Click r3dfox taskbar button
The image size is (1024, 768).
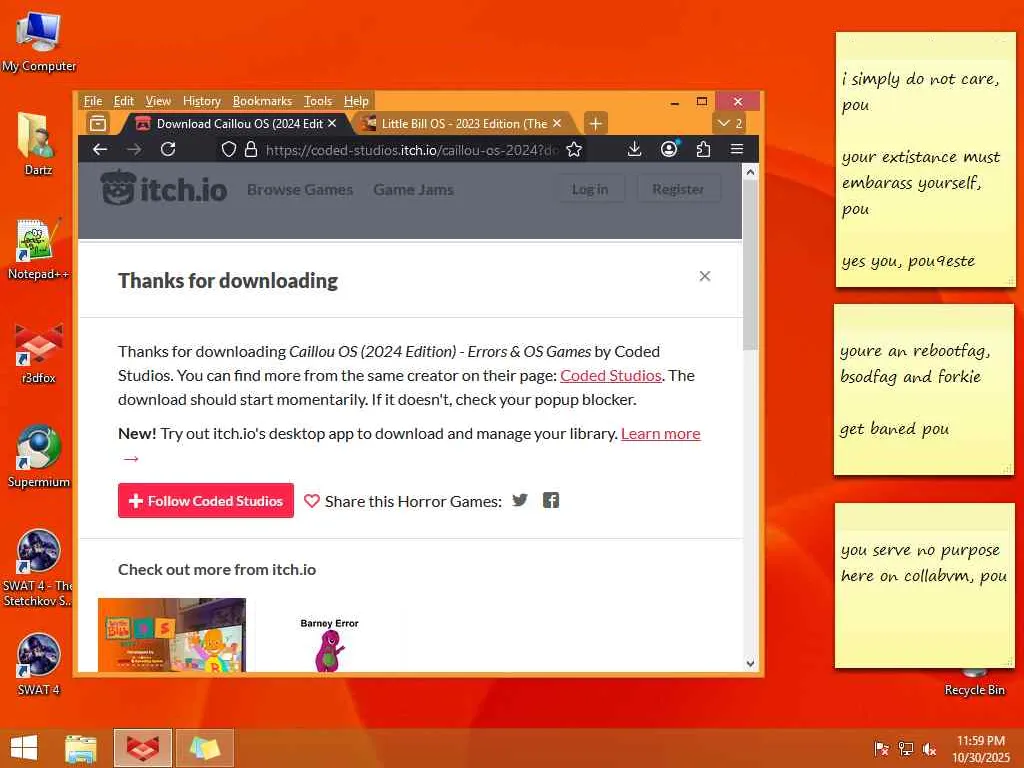coord(143,748)
